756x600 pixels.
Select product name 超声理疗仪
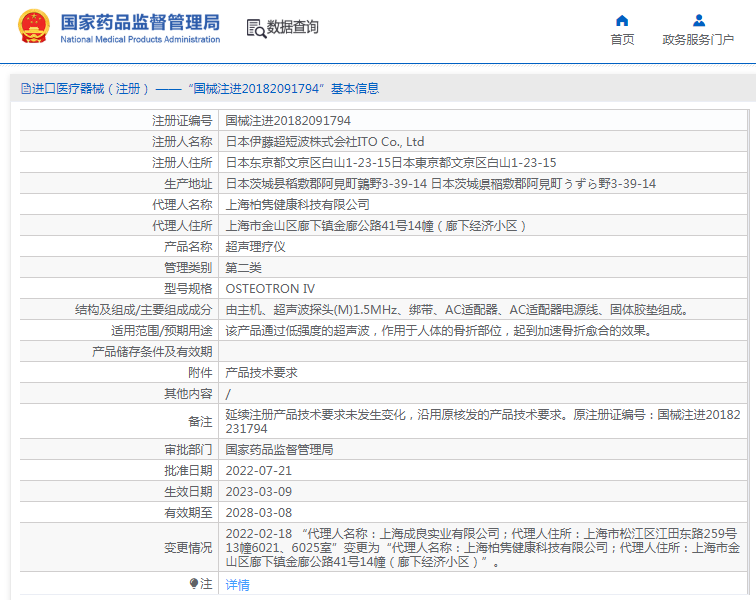[x=255, y=246]
